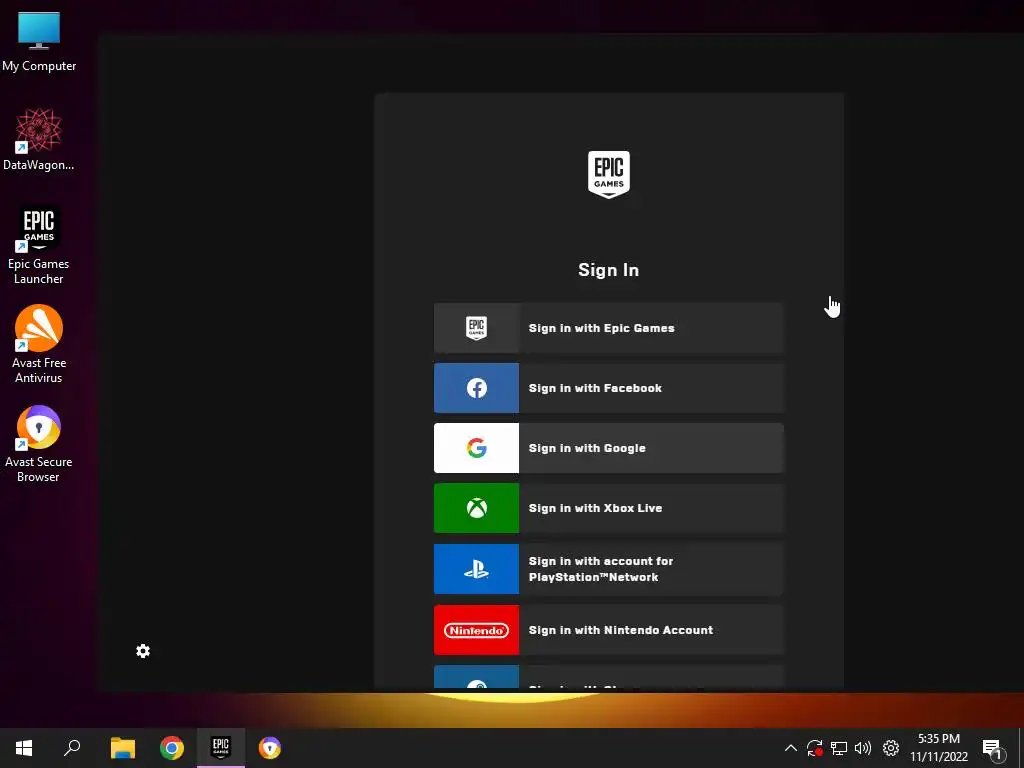This screenshot has height=768, width=1024.
Task: Open launcher settings gear icon
Action: click(143, 651)
